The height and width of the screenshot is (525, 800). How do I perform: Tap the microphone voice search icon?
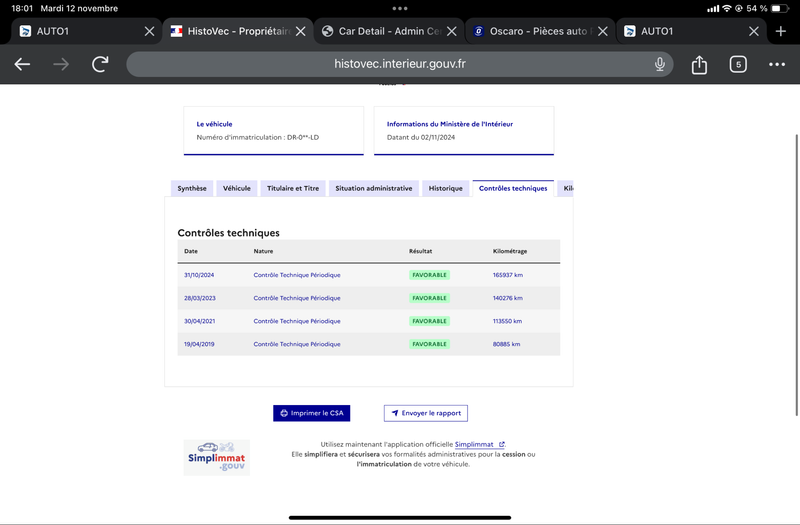660,64
